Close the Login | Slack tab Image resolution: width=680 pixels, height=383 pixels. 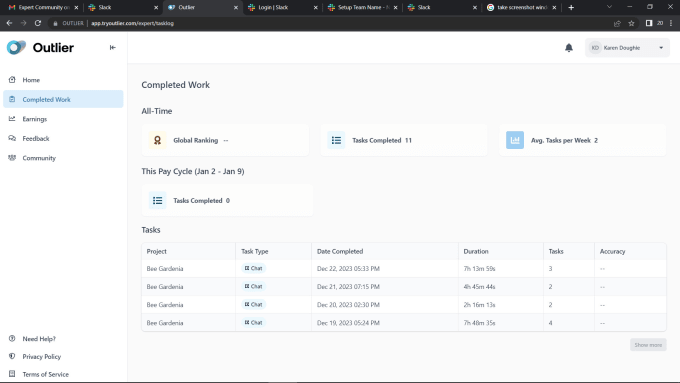coord(316,7)
